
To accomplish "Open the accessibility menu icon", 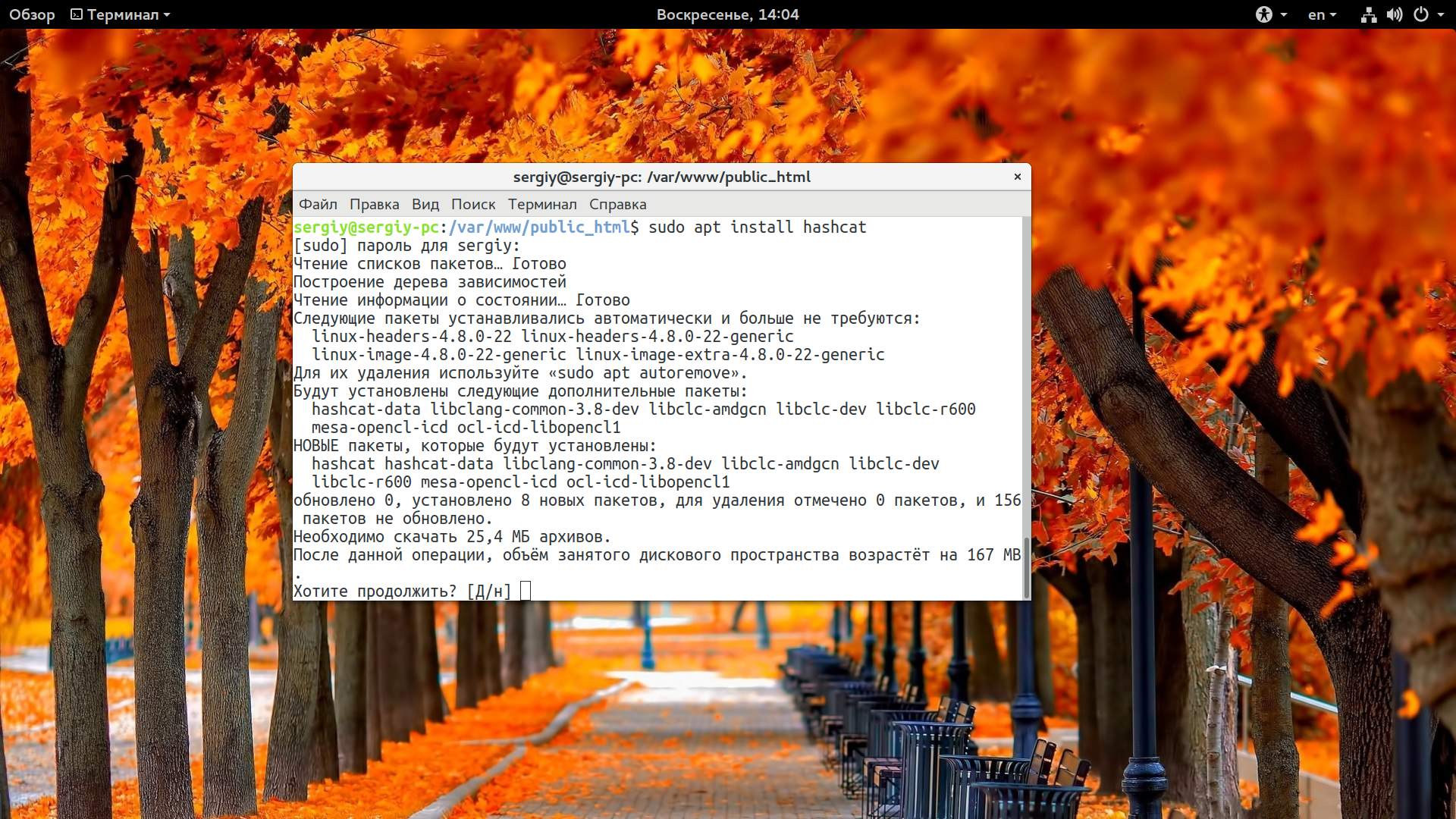I will coord(1263,14).
